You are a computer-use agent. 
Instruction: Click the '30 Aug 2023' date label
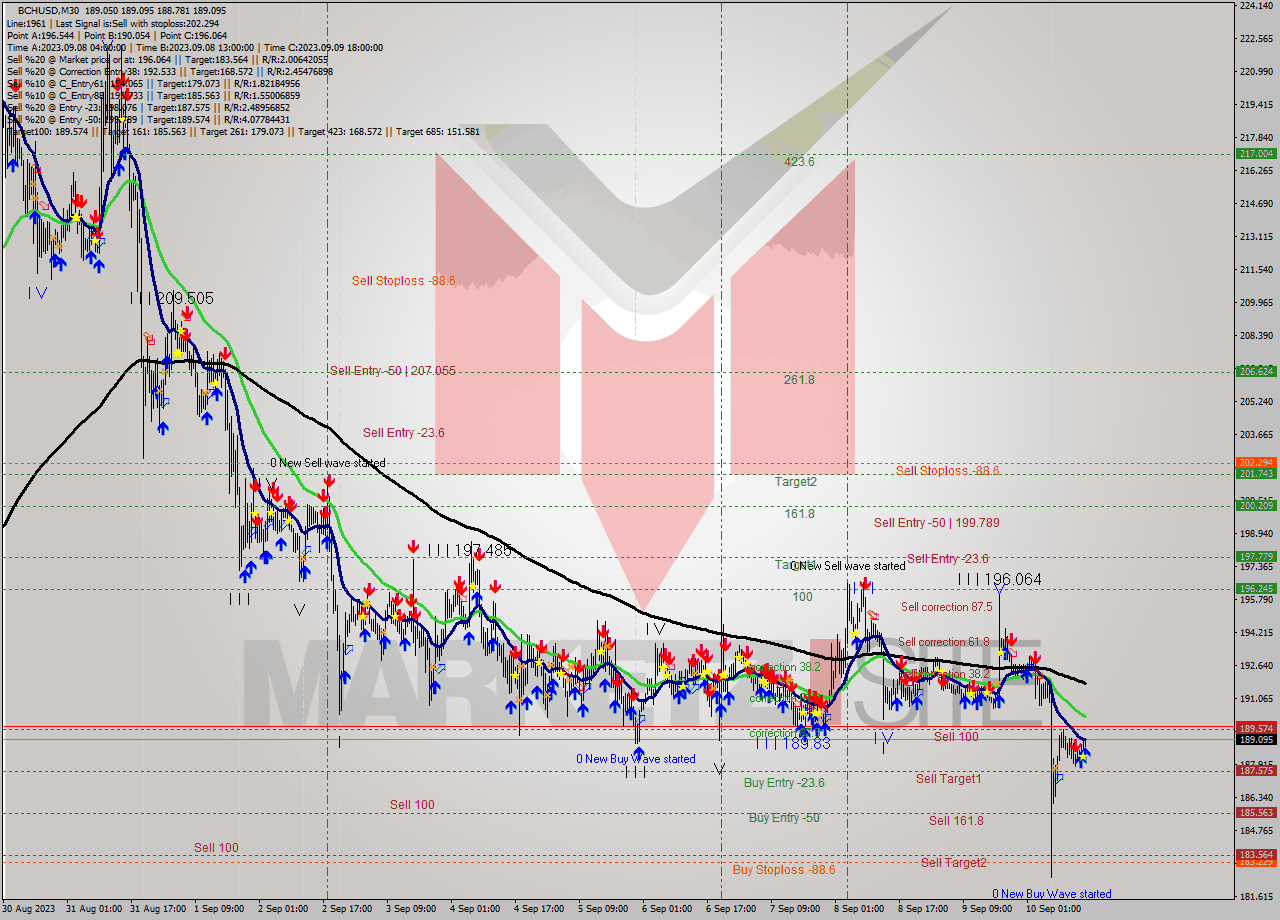pyautogui.click(x=30, y=909)
